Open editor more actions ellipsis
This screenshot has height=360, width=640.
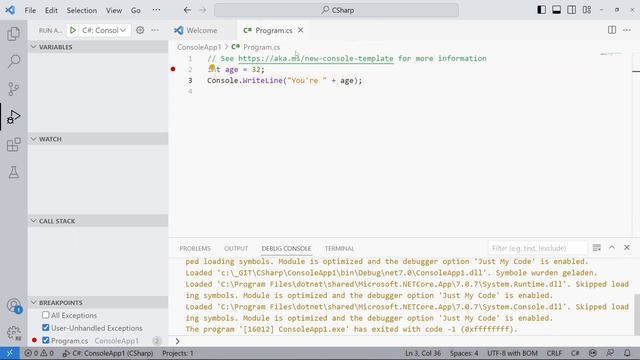click(627, 30)
